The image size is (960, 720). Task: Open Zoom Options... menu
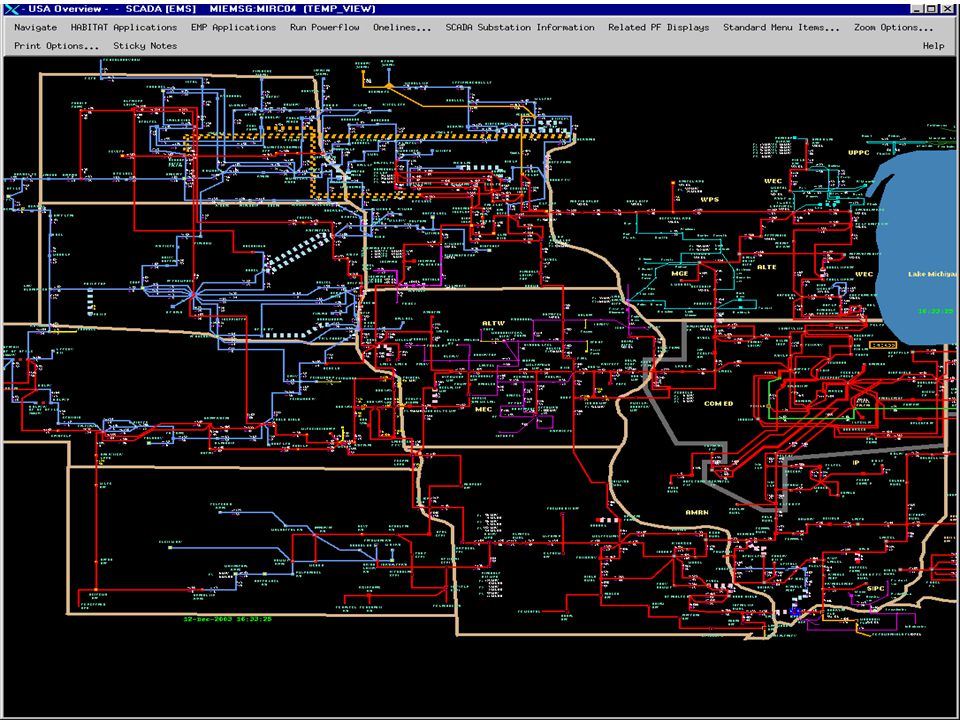coord(893,28)
